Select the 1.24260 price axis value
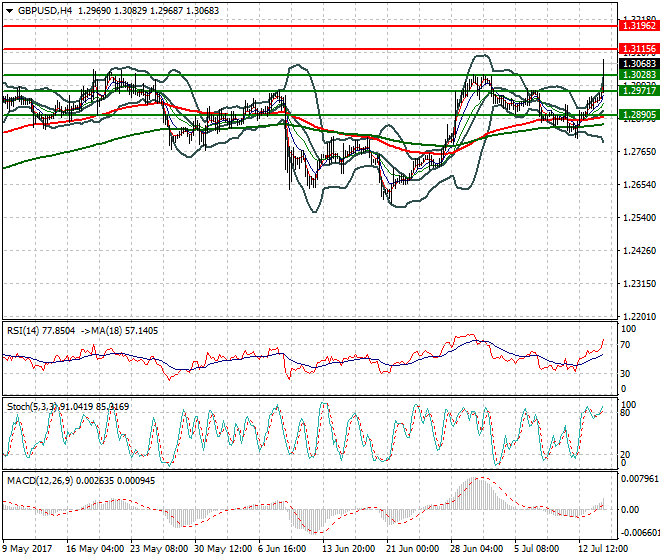The width and height of the screenshot is (660, 560). [x=639, y=251]
